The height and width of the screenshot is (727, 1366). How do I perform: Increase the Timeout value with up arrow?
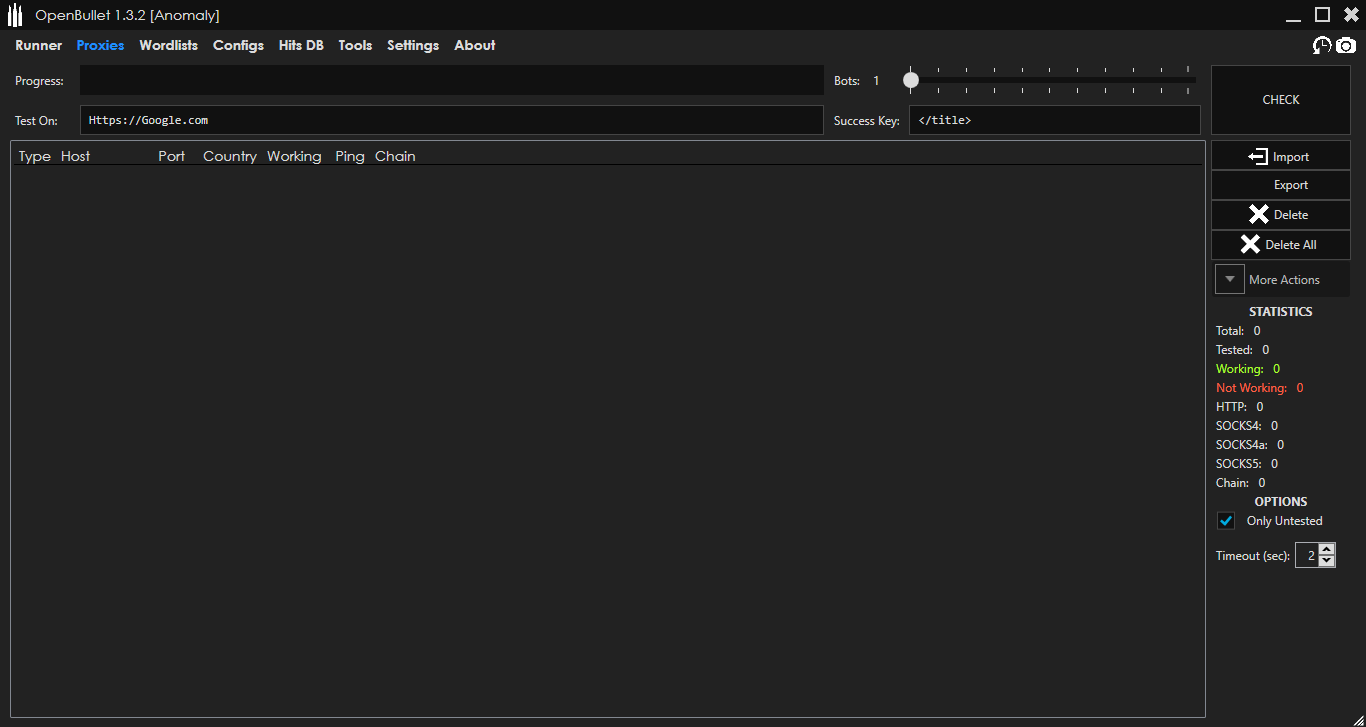point(1327,549)
